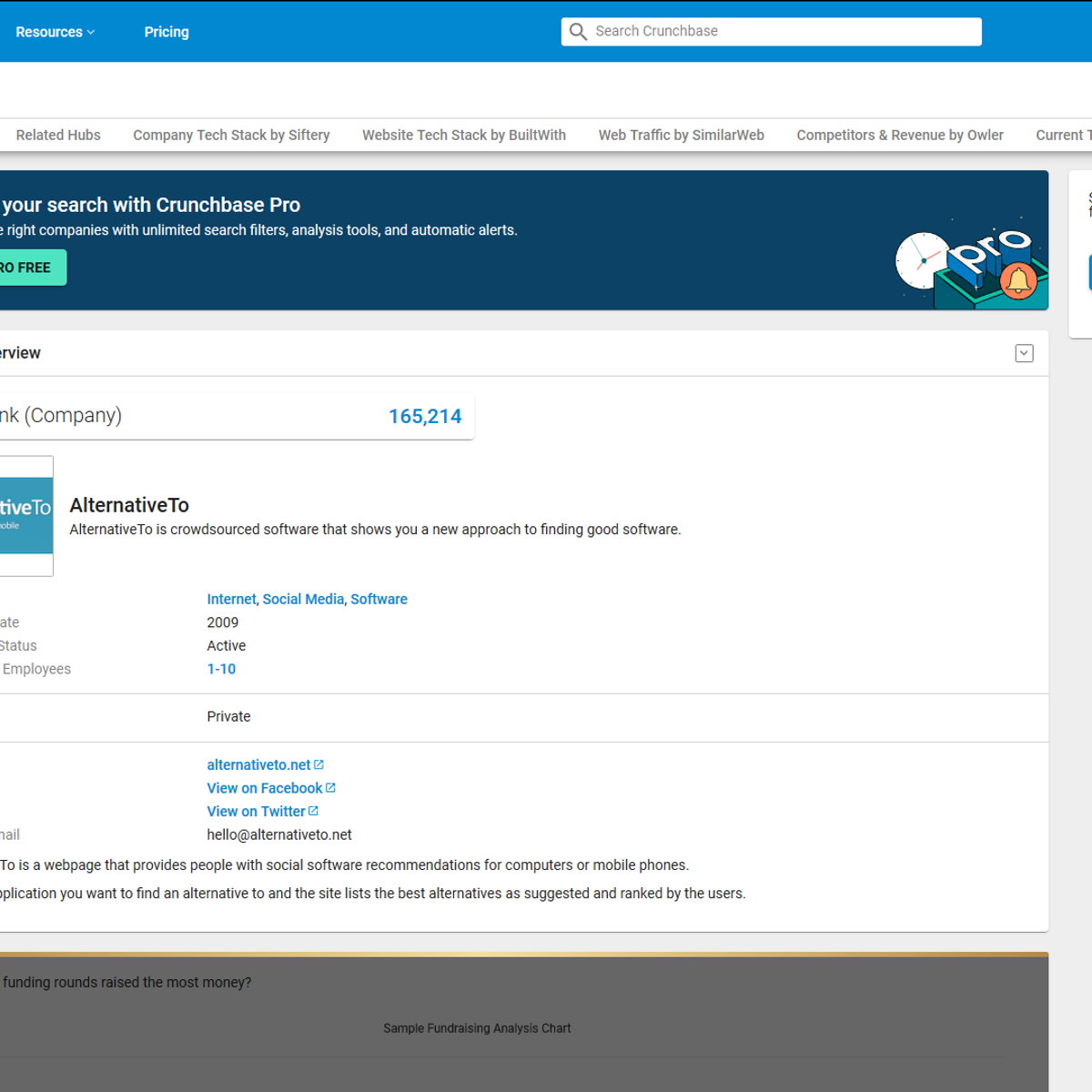This screenshot has height=1092, width=1092.
Task: Click the external-link icon beside alternativeto.net
Action: pos(318,764)
